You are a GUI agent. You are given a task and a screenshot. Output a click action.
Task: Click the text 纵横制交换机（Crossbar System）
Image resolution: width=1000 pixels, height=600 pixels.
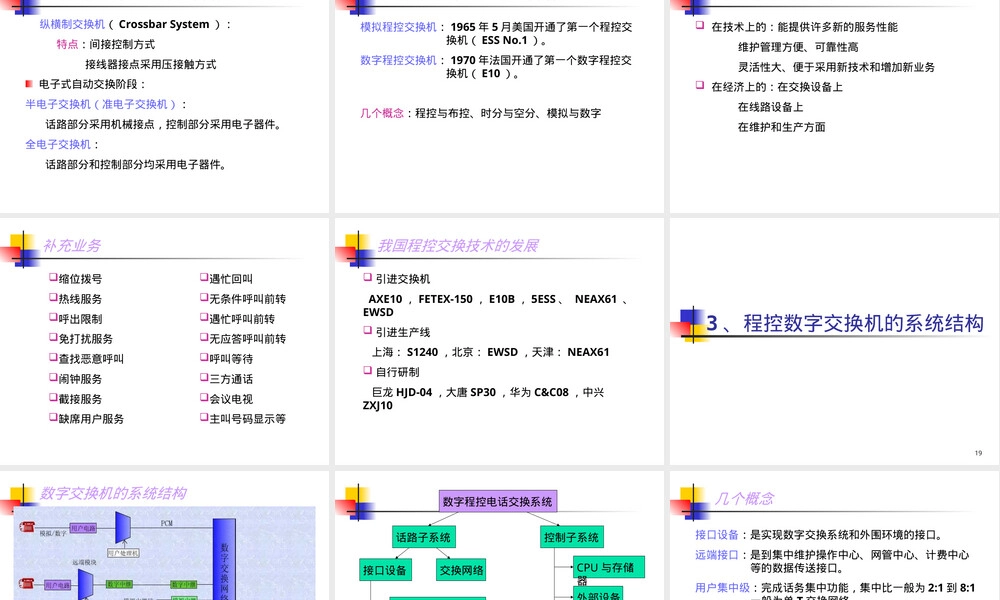coord(131,24)
